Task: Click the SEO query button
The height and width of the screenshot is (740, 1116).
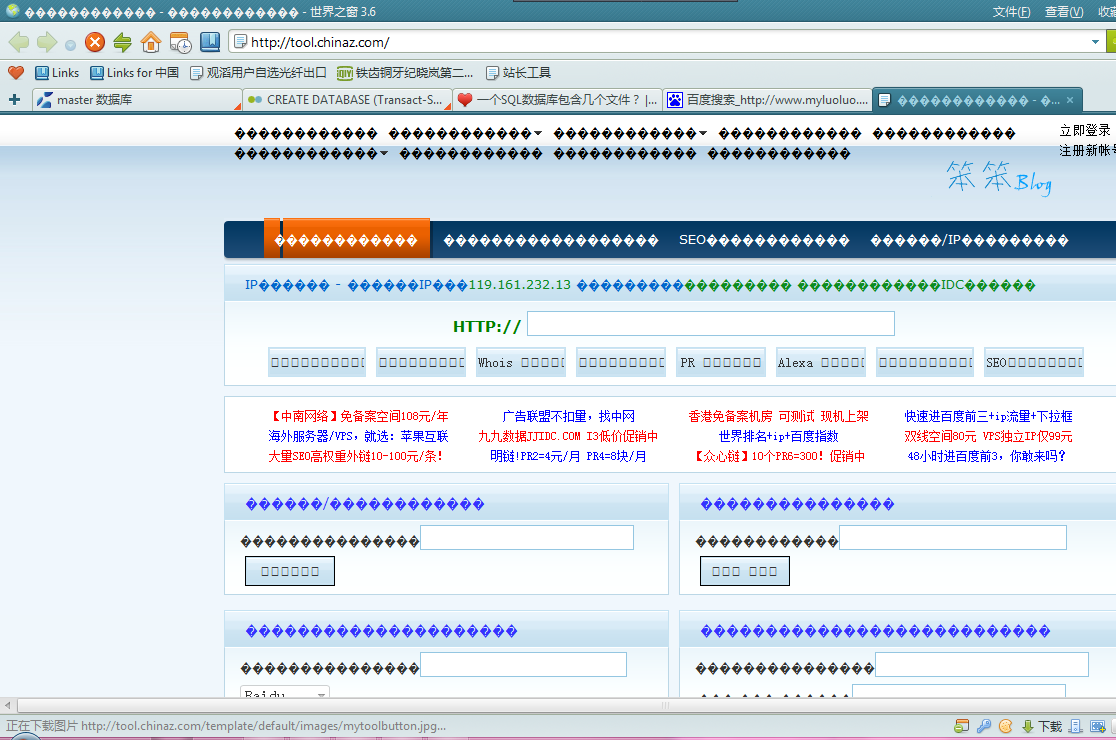Action: [1034, 362]
